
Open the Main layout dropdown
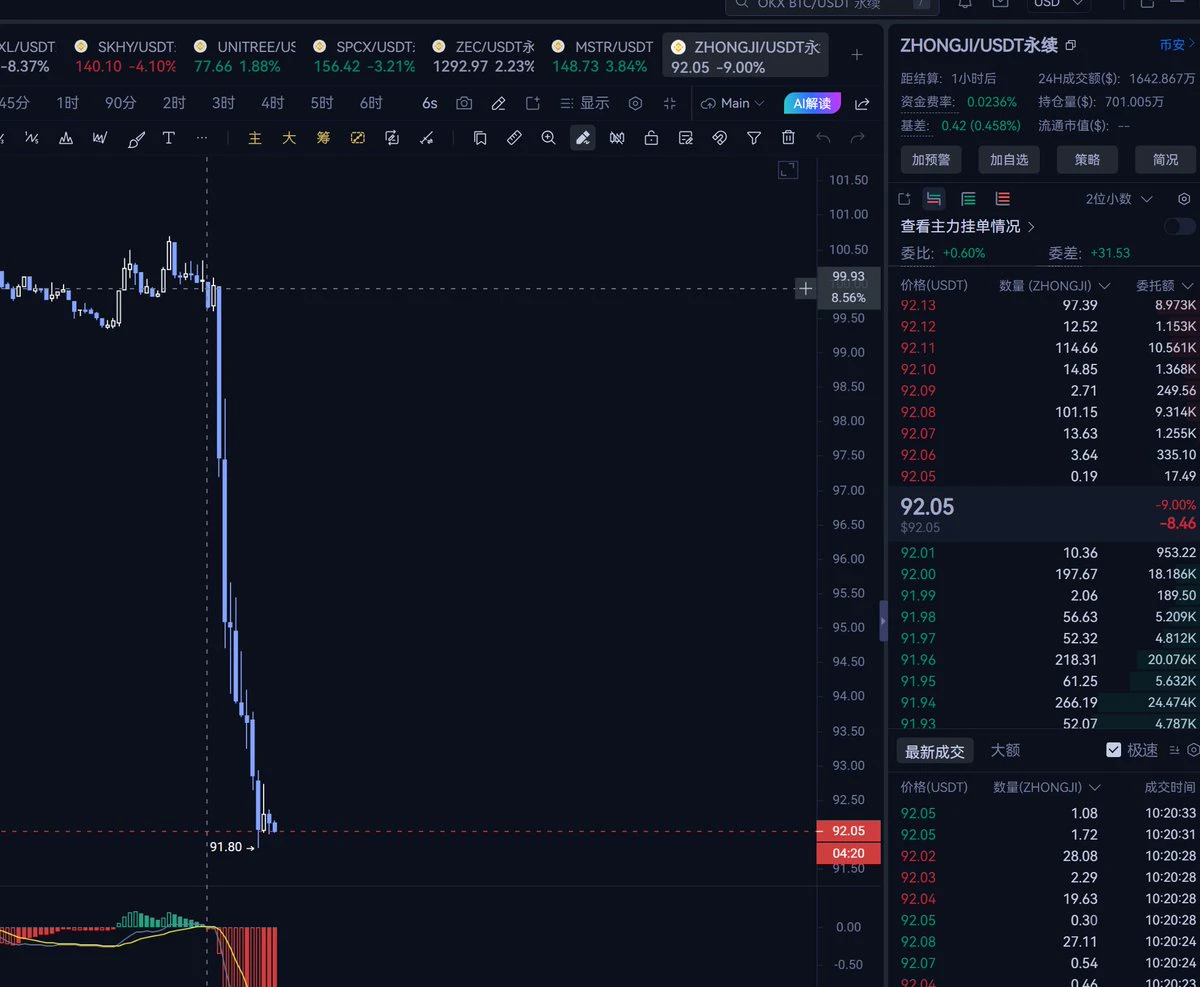[x=733, y=103]
